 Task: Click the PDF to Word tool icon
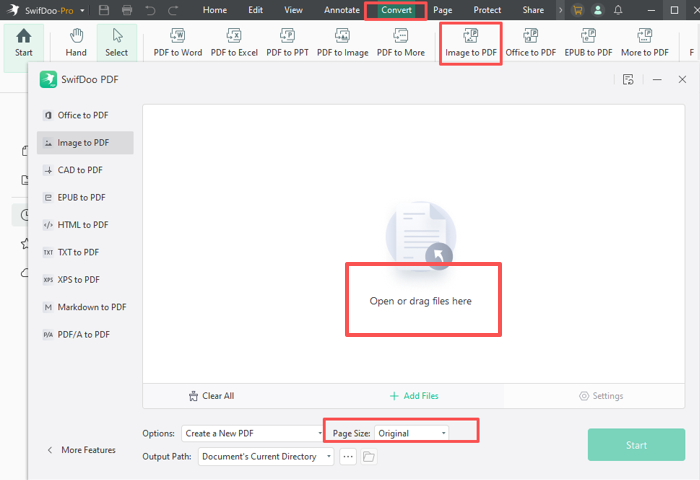click(178, 42)
